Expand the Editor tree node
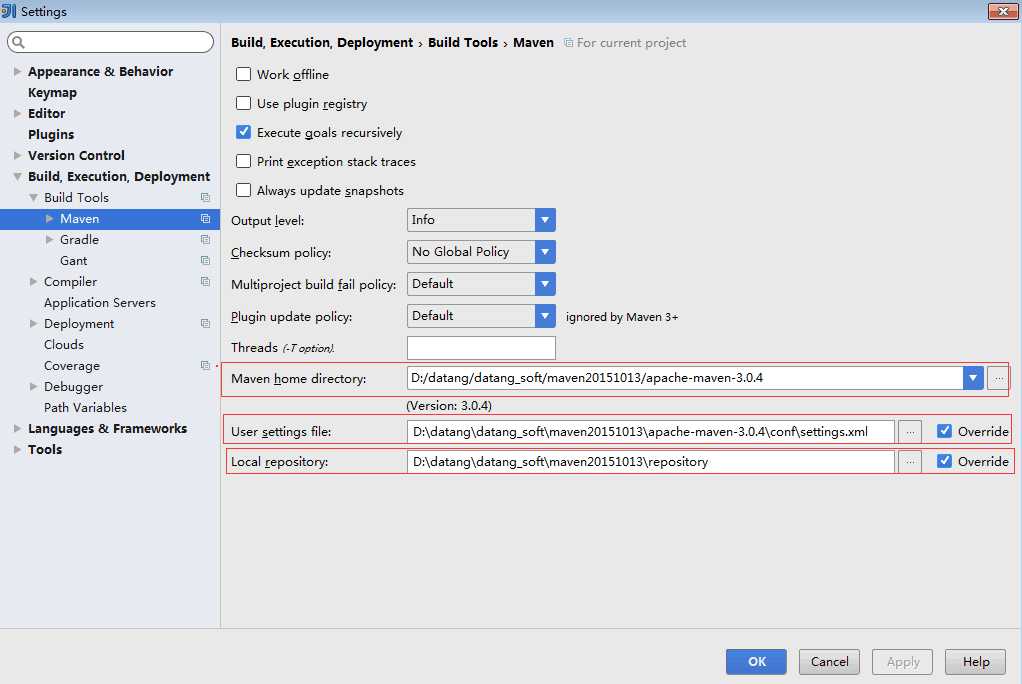This screenshot has height=684, width=1022. tap(18, 113)
